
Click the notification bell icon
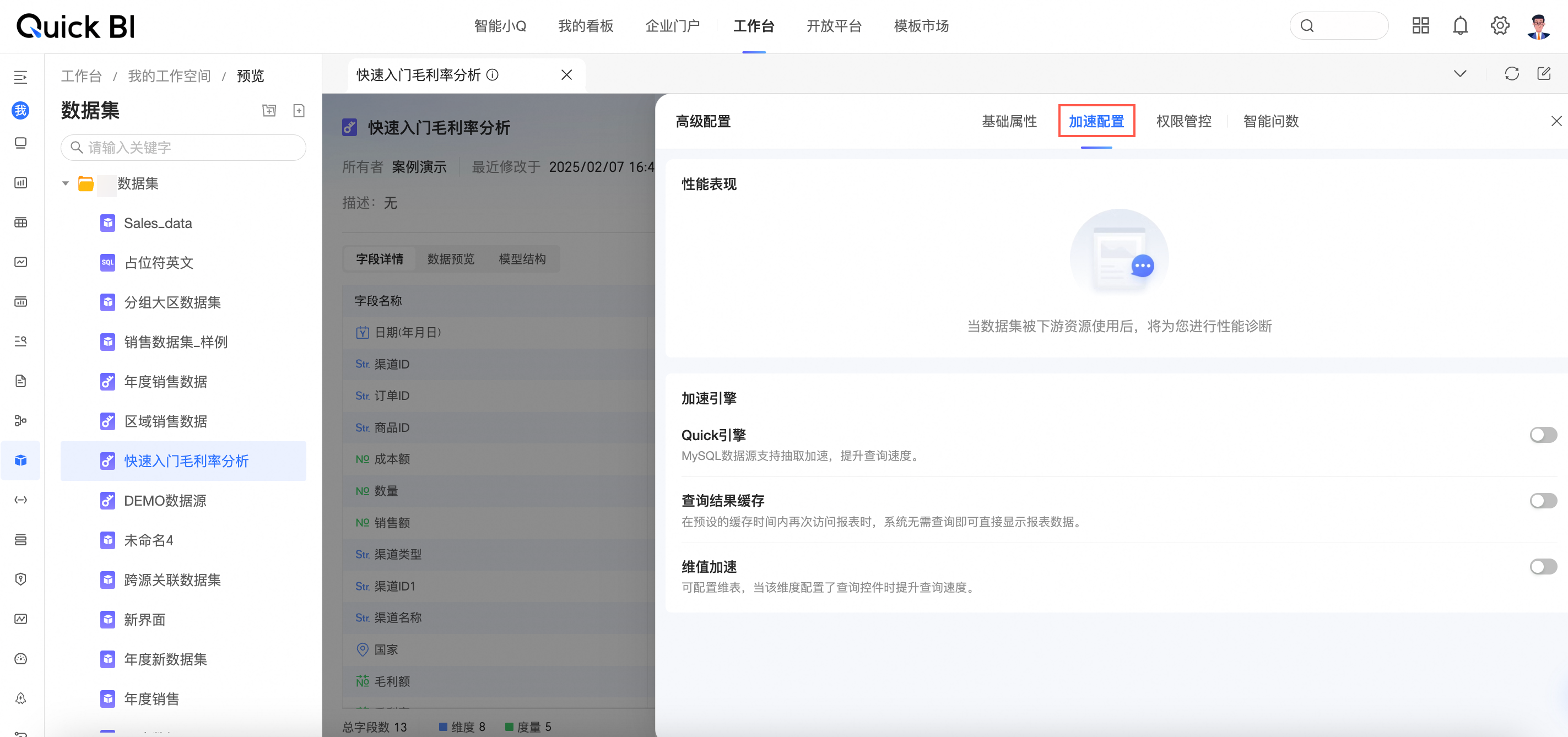click(x=1459, y=25)
